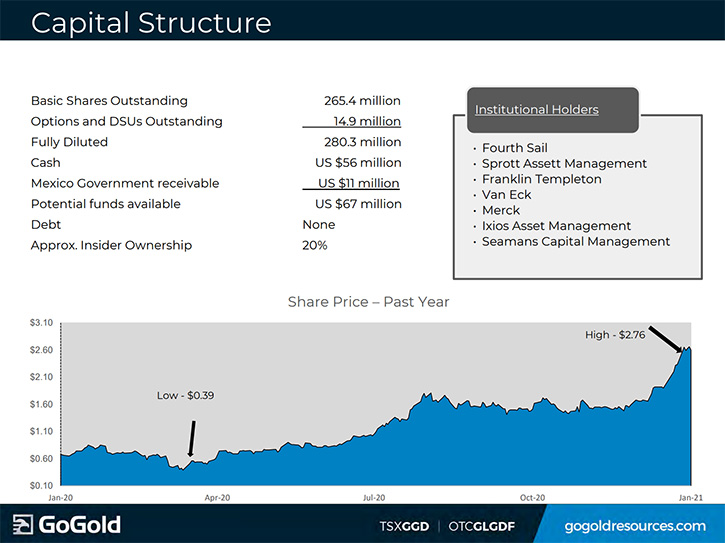This screenshot has width=725, height=543.
Task: Click the $2.60 y-axis label
Action: click(x=42, y=350)
